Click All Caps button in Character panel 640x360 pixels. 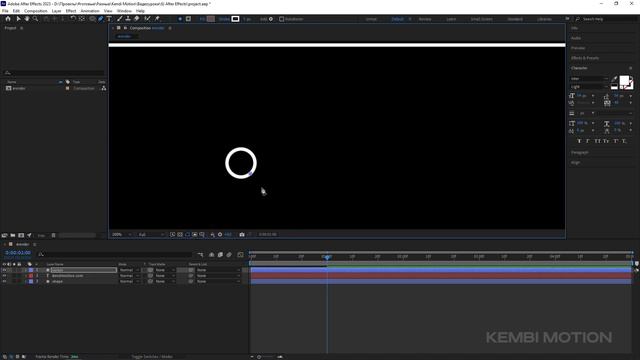point(597,141)
